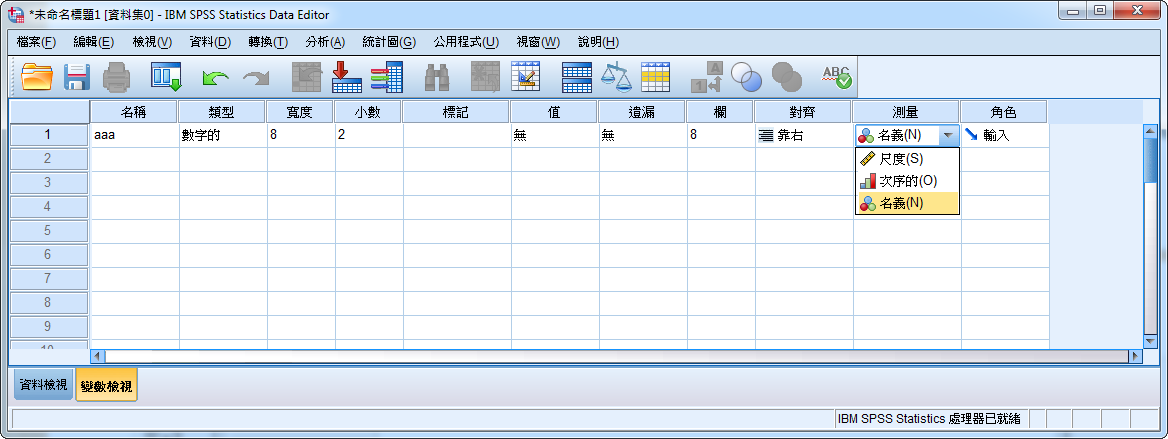Click the vertical scrollbar thumb
1168x439 pixels.
tap(1150, 160)
